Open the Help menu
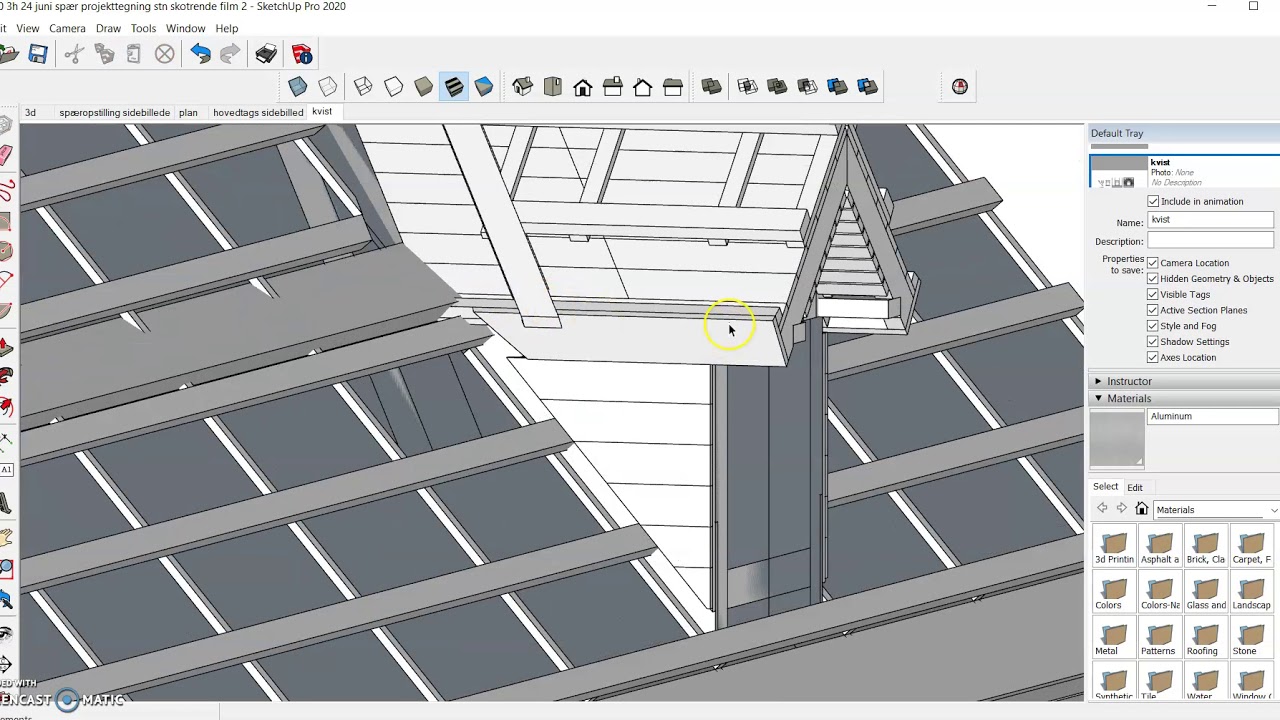 tap(227, 28)
